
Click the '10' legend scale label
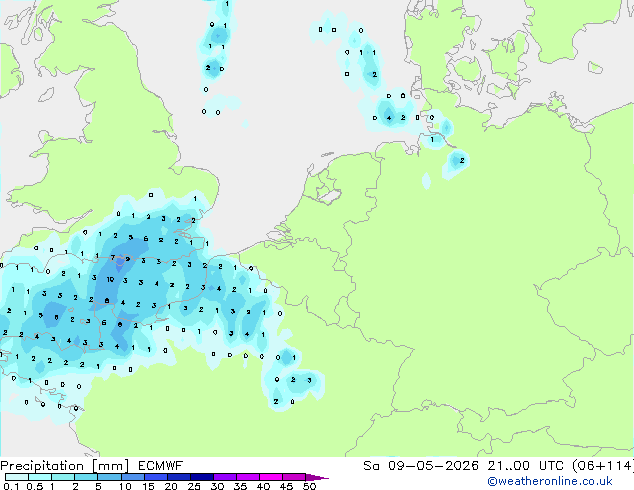coord(125,486)
